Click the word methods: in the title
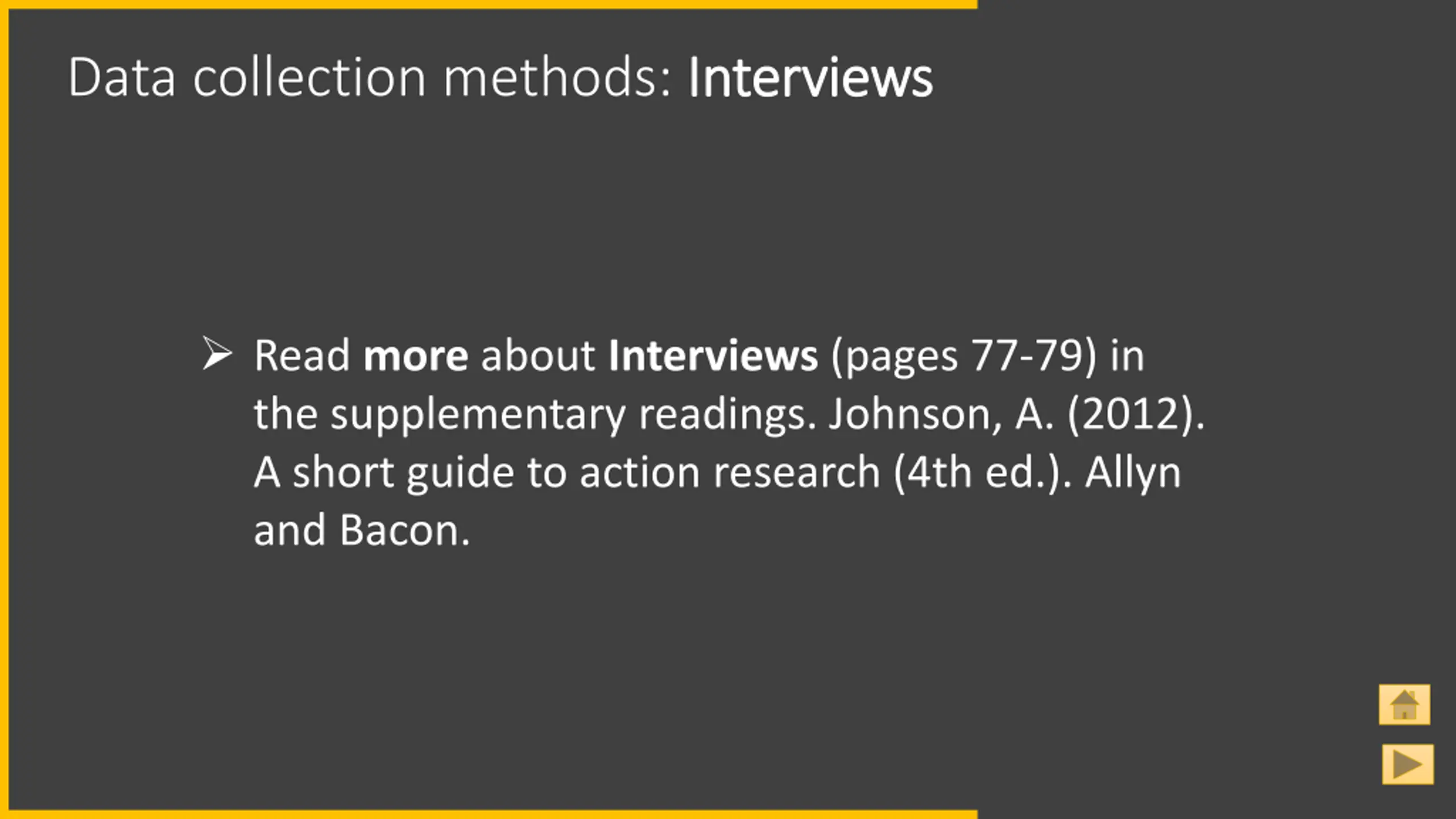The width and height of the screenshot is (1456, 819). (558, 77)
